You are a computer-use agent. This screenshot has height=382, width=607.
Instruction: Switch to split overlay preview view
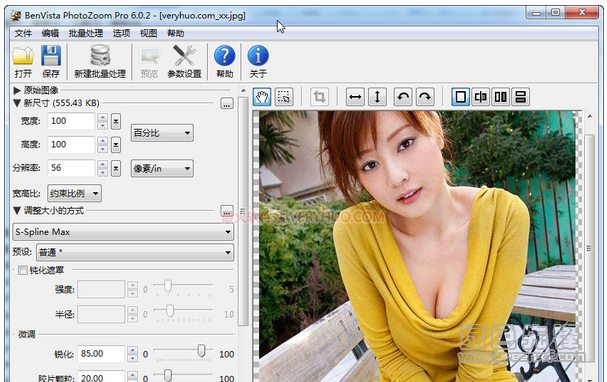[x=480, y=97]
